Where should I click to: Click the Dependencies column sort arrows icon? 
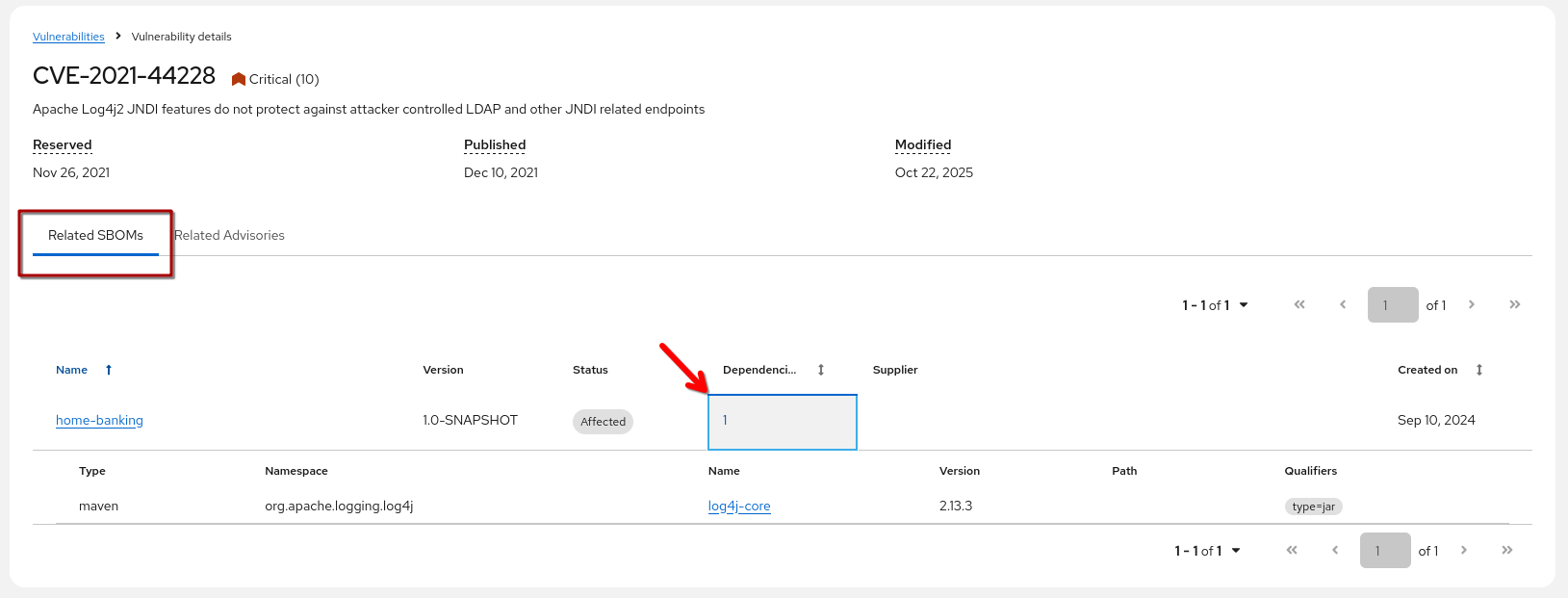[821, 370]
